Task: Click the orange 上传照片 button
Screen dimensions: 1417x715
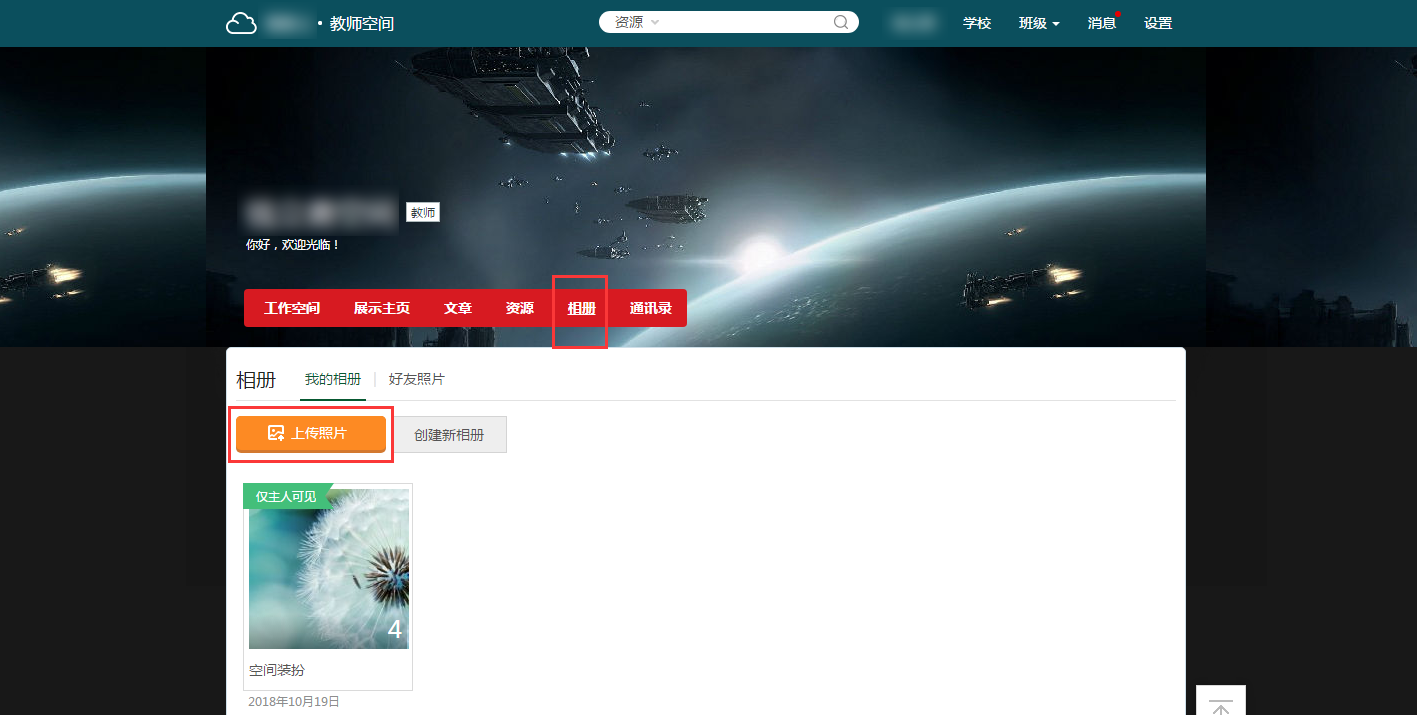Action: coord(311,433)
